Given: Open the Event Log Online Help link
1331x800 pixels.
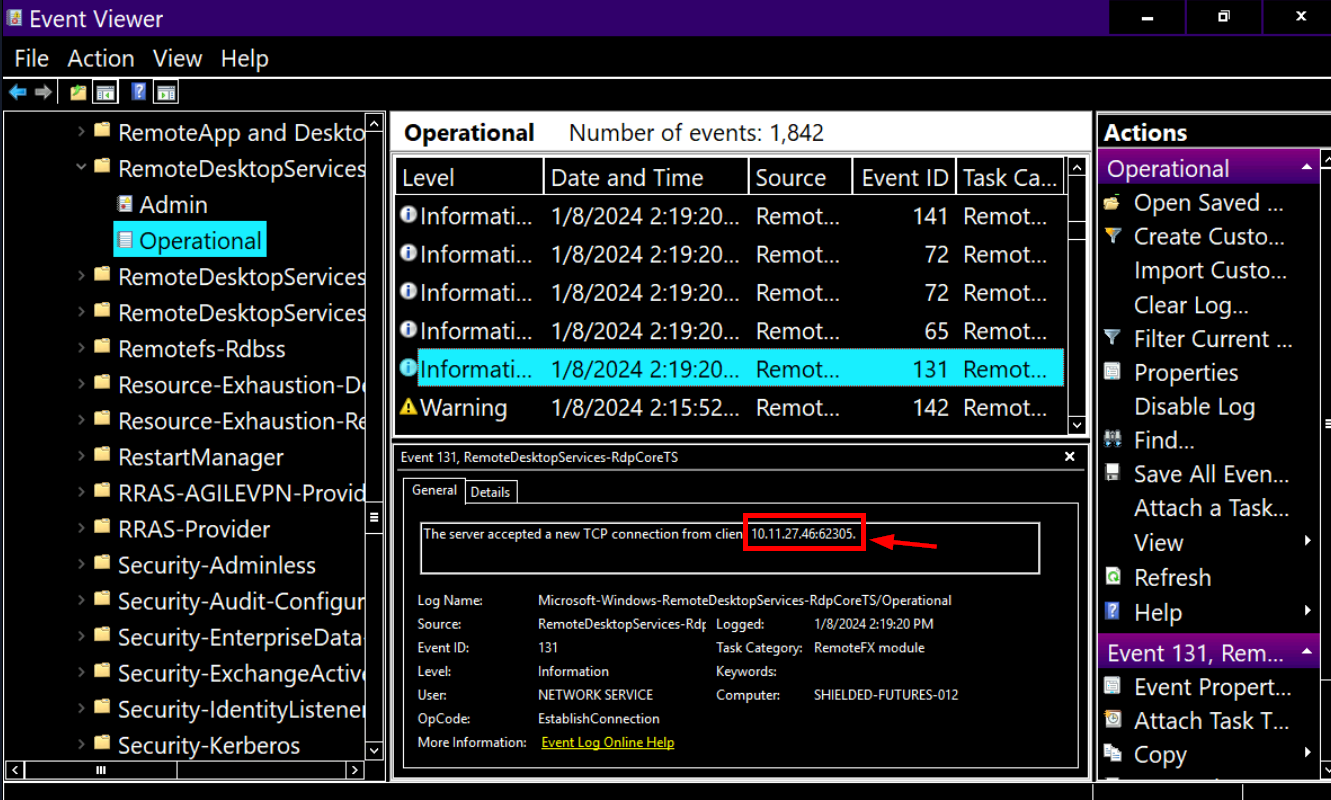Looking at the screenshot, I should tap(607, 743).
